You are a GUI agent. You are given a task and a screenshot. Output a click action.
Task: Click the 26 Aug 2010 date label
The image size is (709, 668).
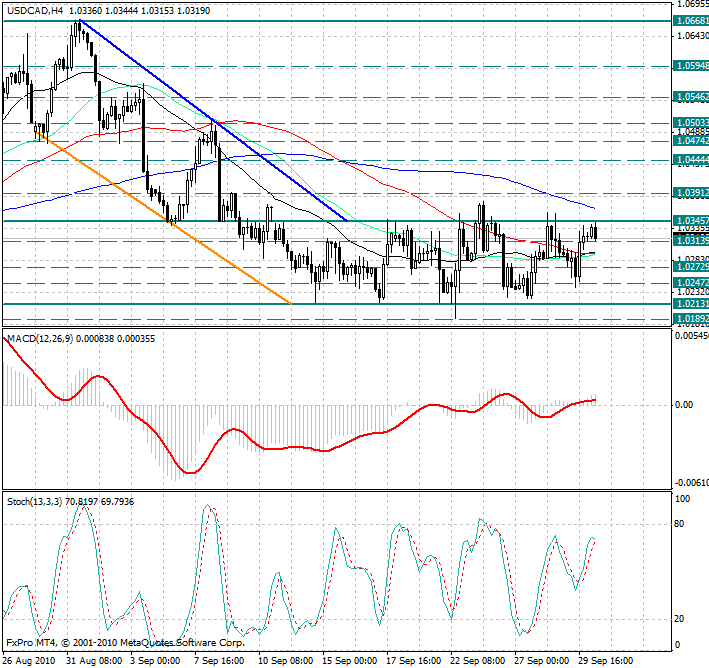(28, 661)
